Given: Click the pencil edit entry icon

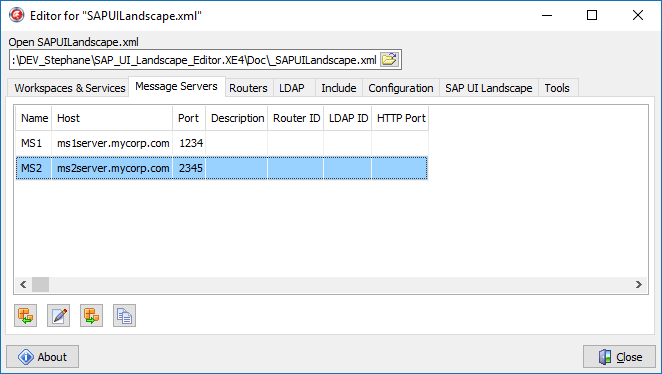Looking at the screenshot, I should tap(58, 315).
